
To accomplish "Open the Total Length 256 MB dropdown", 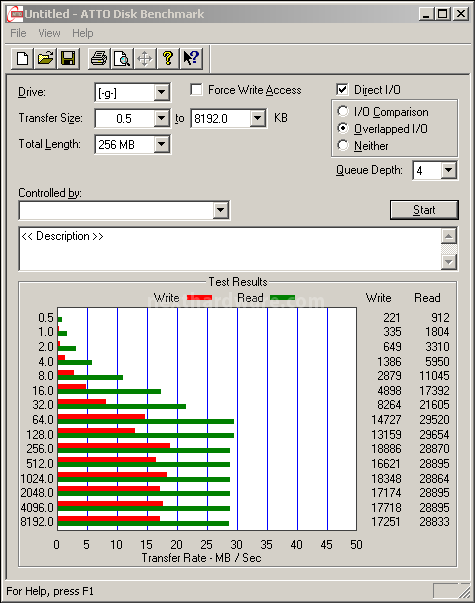I will [x=162, y=144].
